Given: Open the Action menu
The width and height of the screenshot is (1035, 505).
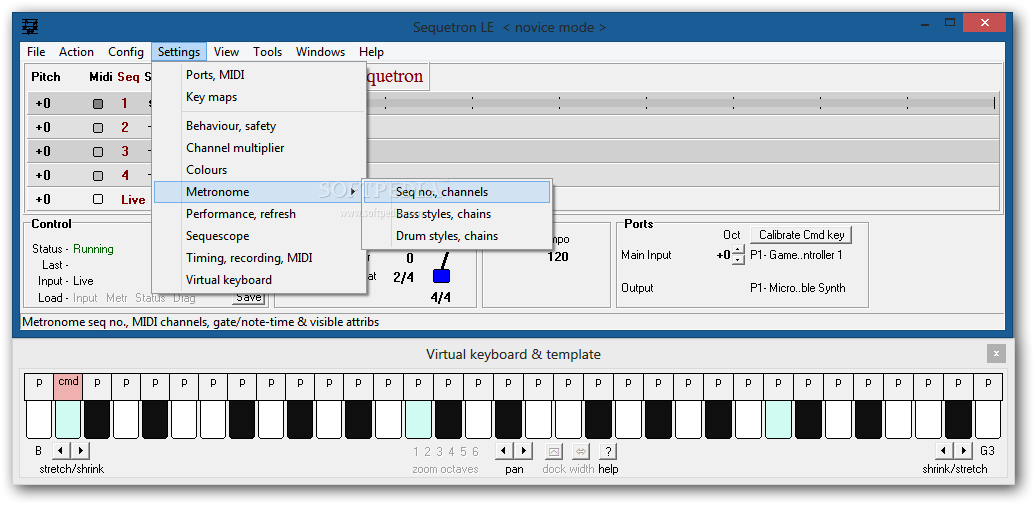Looking at the screenshot, I should [x=77, y=51].
